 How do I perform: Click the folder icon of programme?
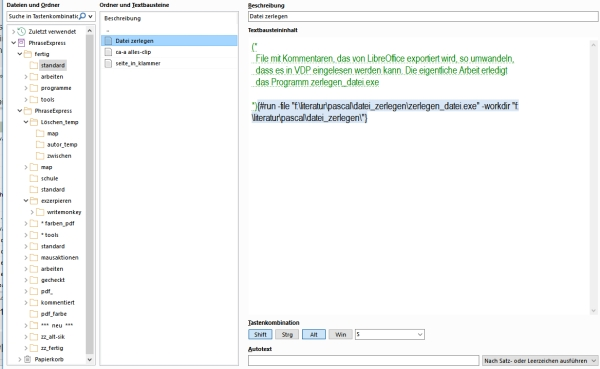(x=34, y=88)
